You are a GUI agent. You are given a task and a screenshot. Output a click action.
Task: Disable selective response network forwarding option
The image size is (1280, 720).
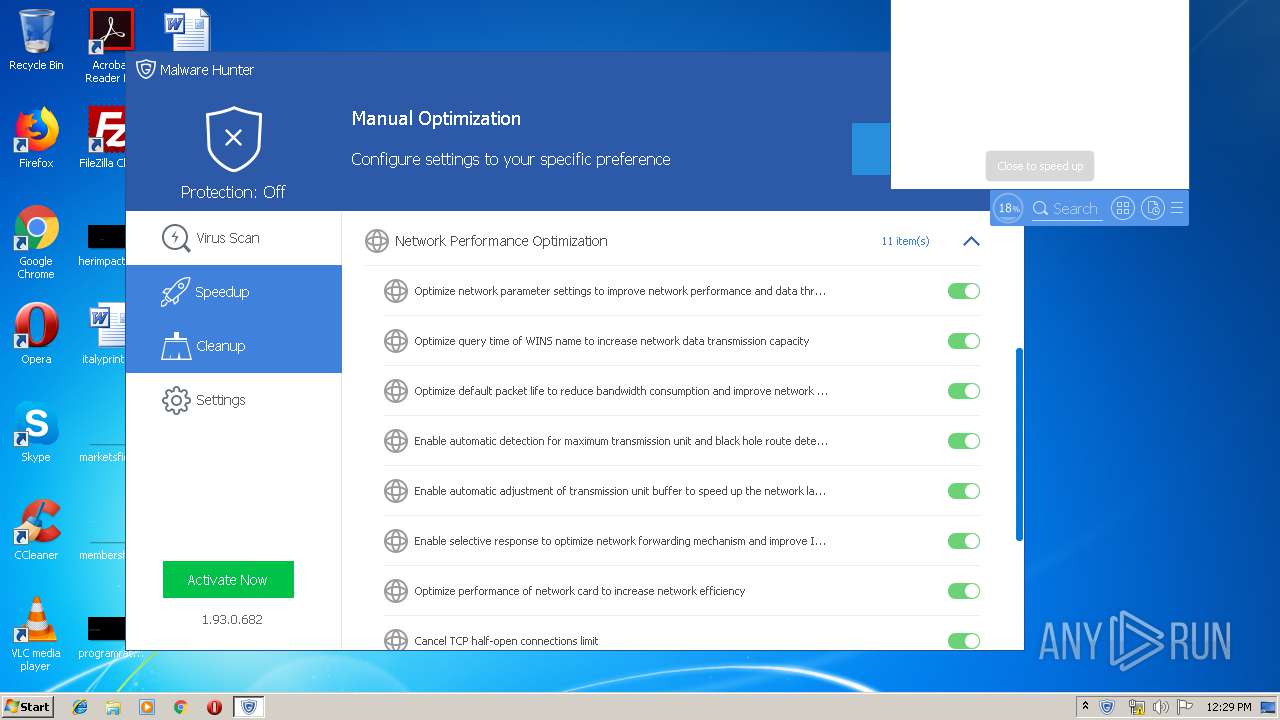coord(964,541)
